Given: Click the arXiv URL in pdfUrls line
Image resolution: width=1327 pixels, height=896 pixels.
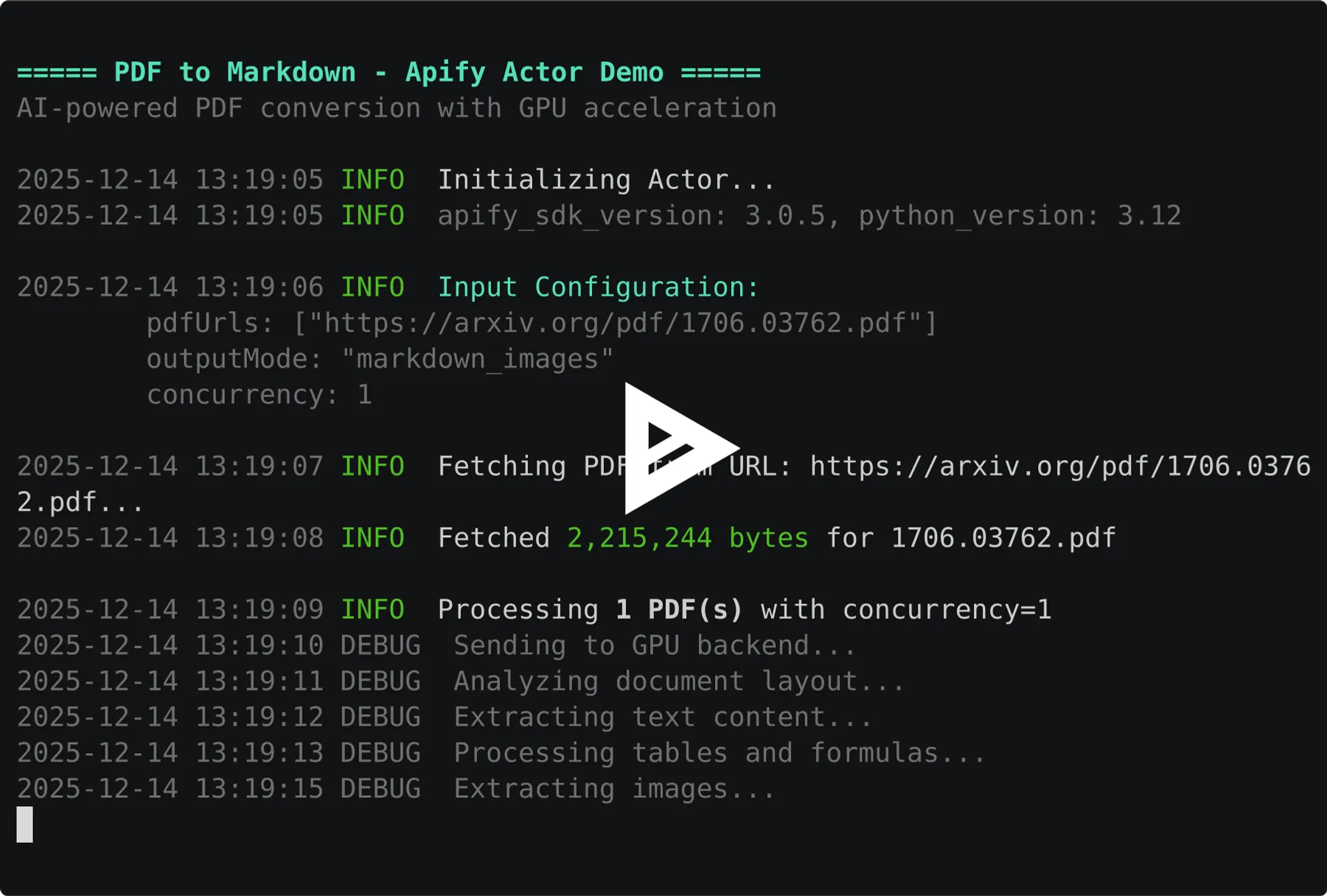Looking at the screenshot, I should (615, 323).
